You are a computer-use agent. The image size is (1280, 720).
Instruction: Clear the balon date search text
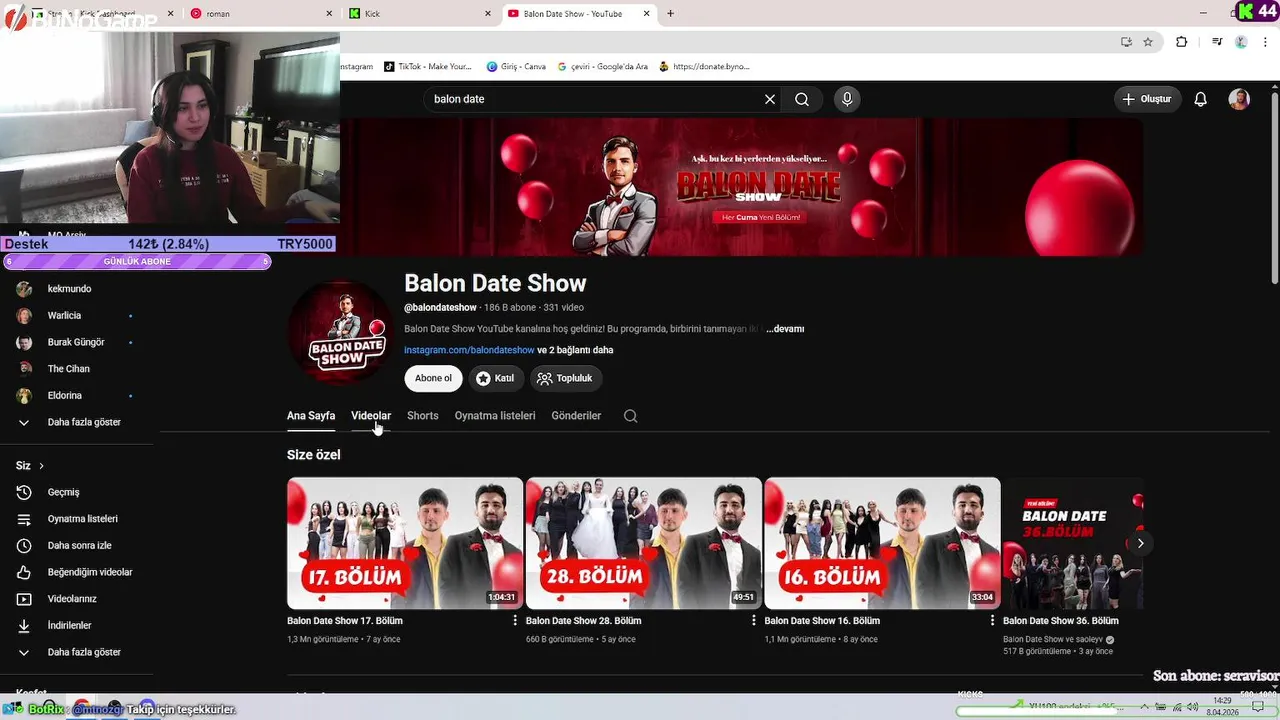click(770, 99)
